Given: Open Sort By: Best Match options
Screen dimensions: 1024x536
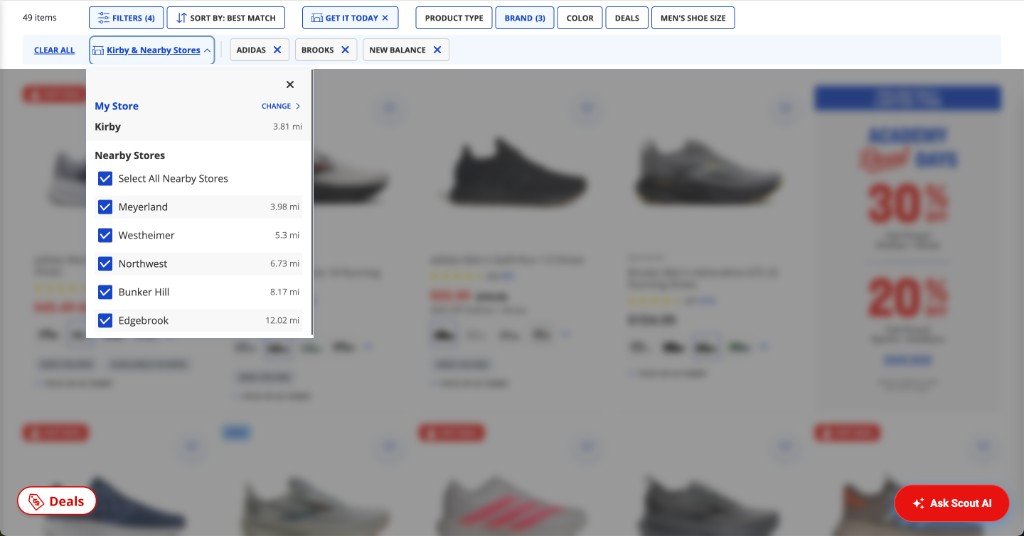Looking at the screenshot, I should 225,18.
